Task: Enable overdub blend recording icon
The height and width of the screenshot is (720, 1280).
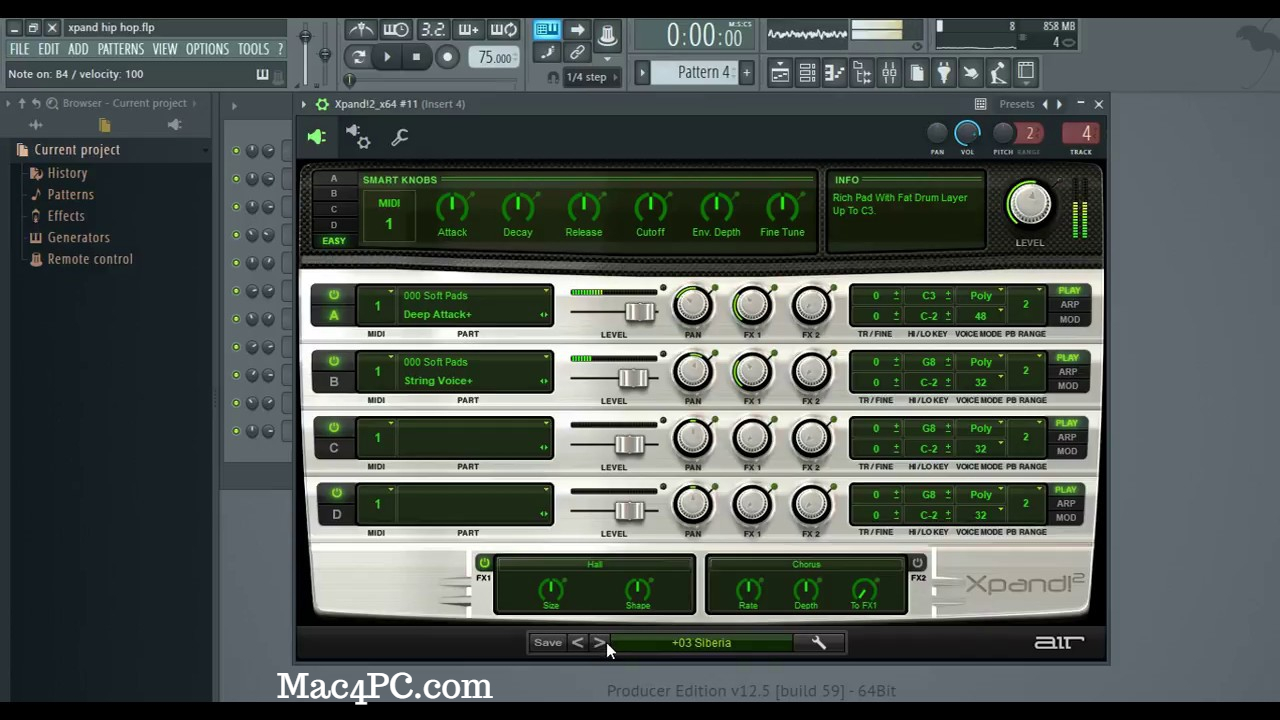Action: coord(468,30)
